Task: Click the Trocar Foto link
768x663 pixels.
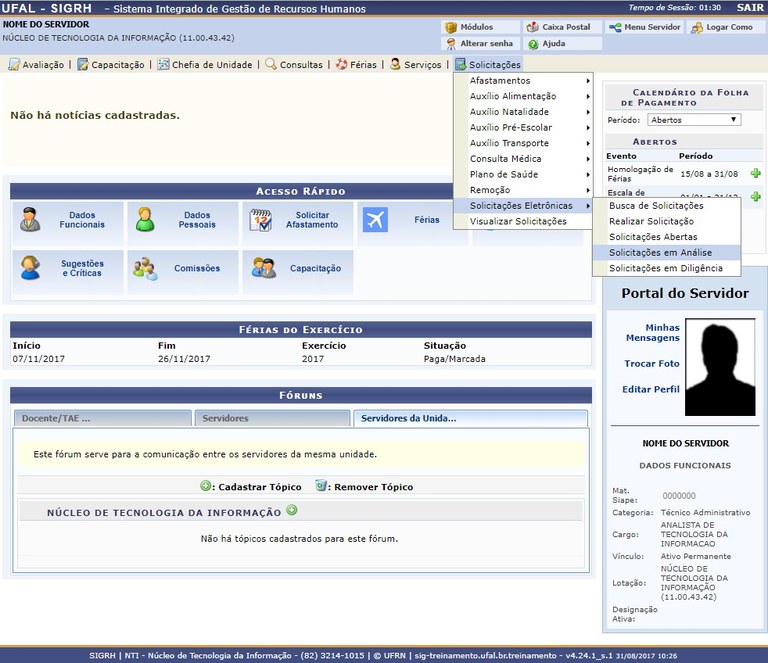Action: [651, 364]
